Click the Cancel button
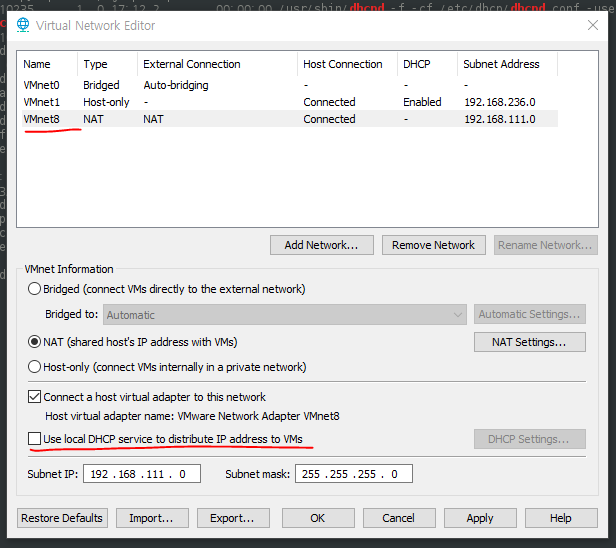616x548 pixels. 399,518
